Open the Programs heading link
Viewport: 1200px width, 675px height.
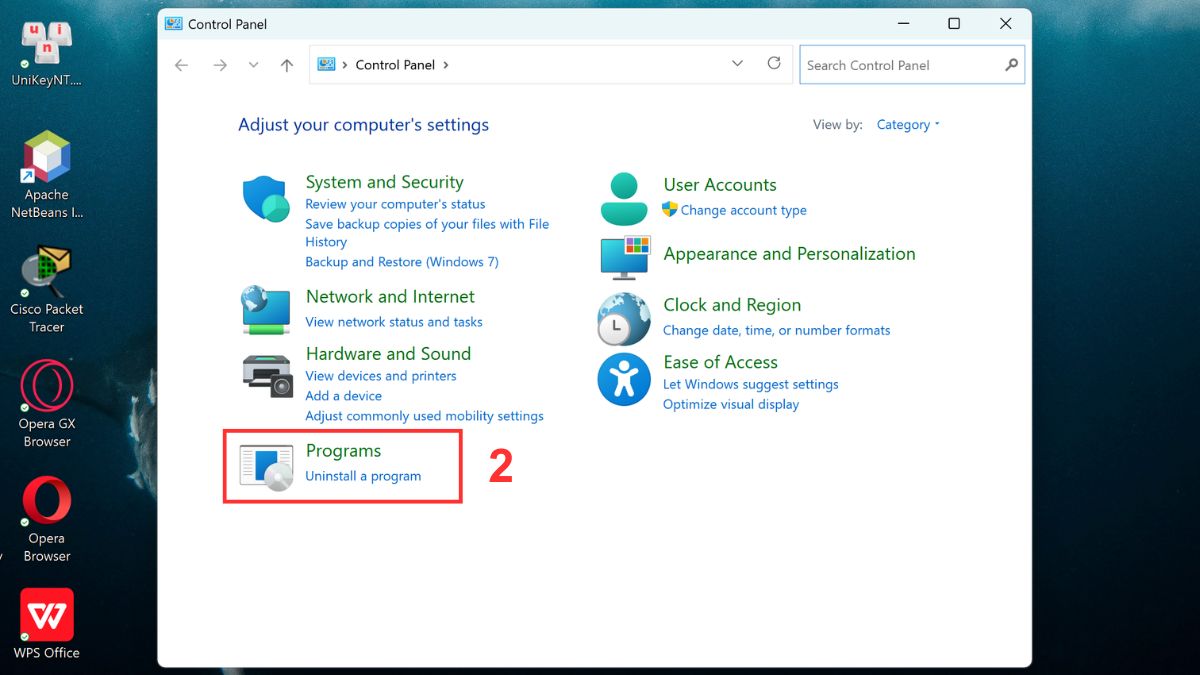point(343,451)
